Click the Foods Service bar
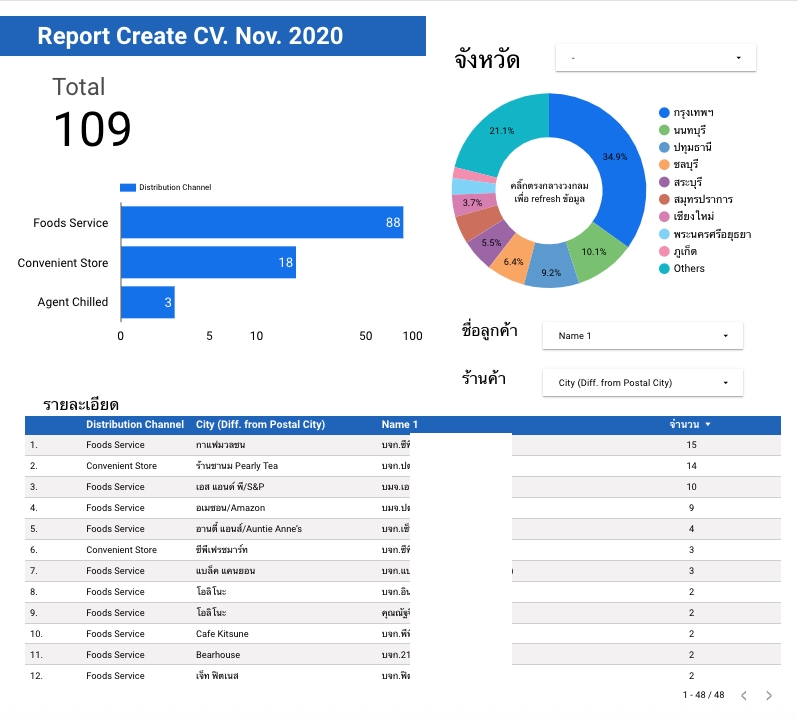This screenshot has width=798, height=721. coord(261,223)
